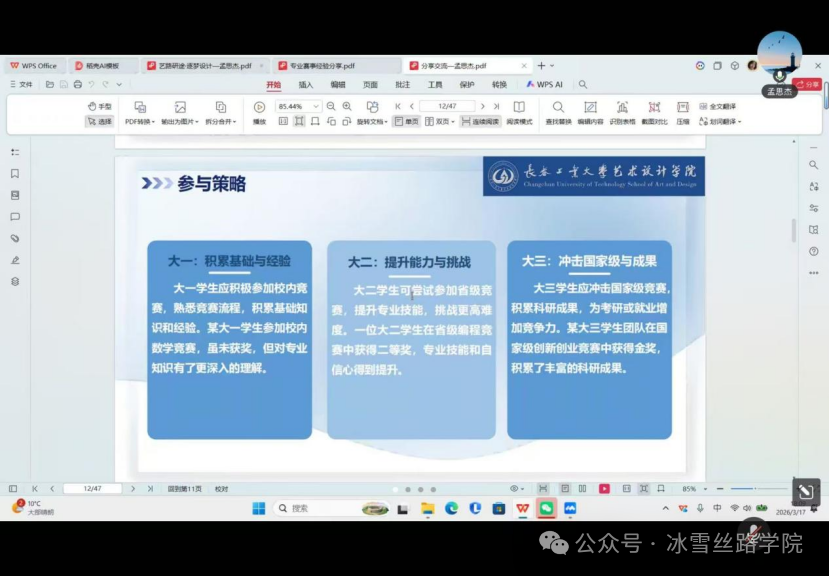This screenshot has width=829, height=576.
Task: Open the 查找替换 search tool
Action: click(x=558, y=113)
